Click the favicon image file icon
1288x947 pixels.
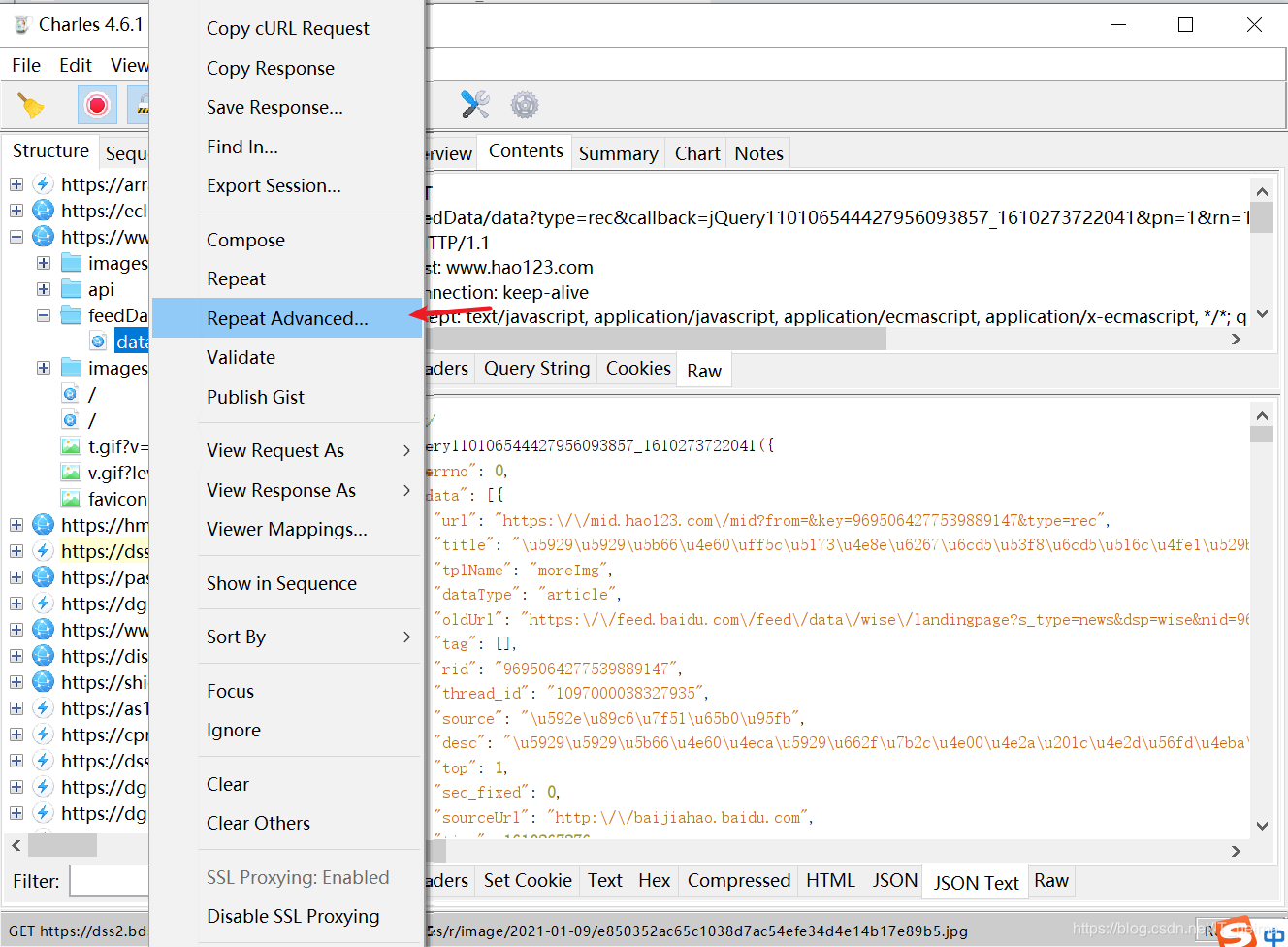pos(71,499)
